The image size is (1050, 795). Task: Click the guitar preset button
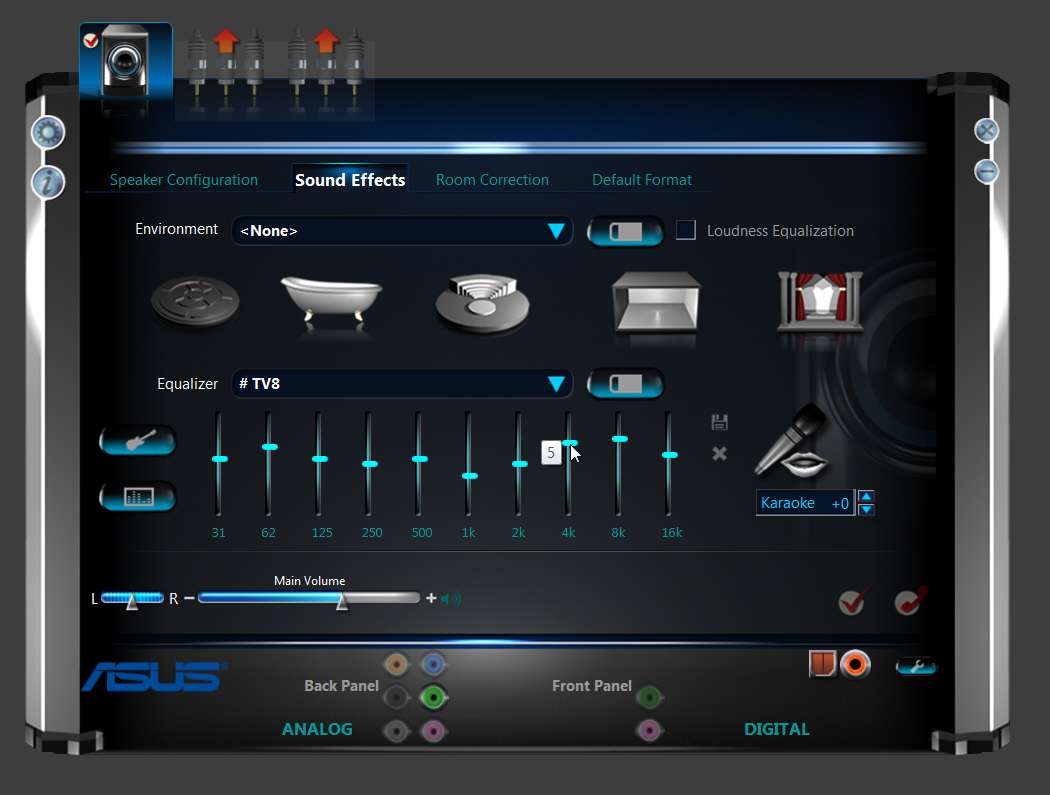[138, 441]
